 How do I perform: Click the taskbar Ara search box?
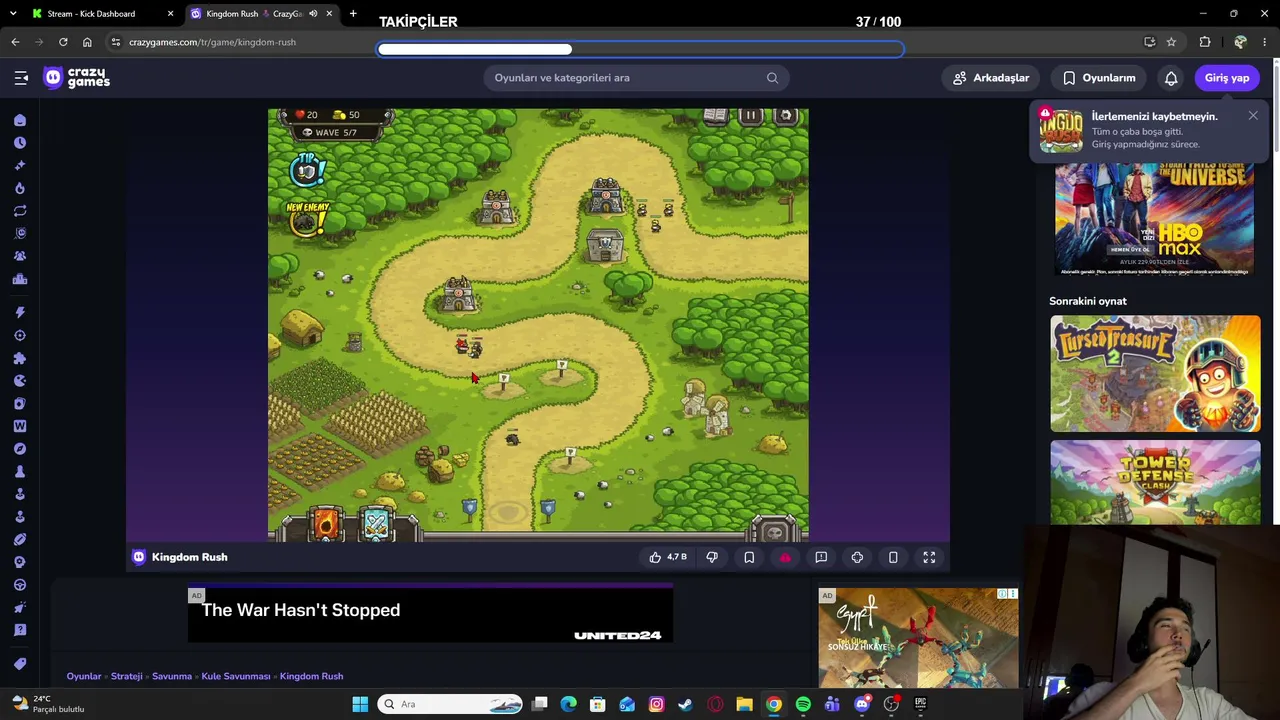(451, 704)
